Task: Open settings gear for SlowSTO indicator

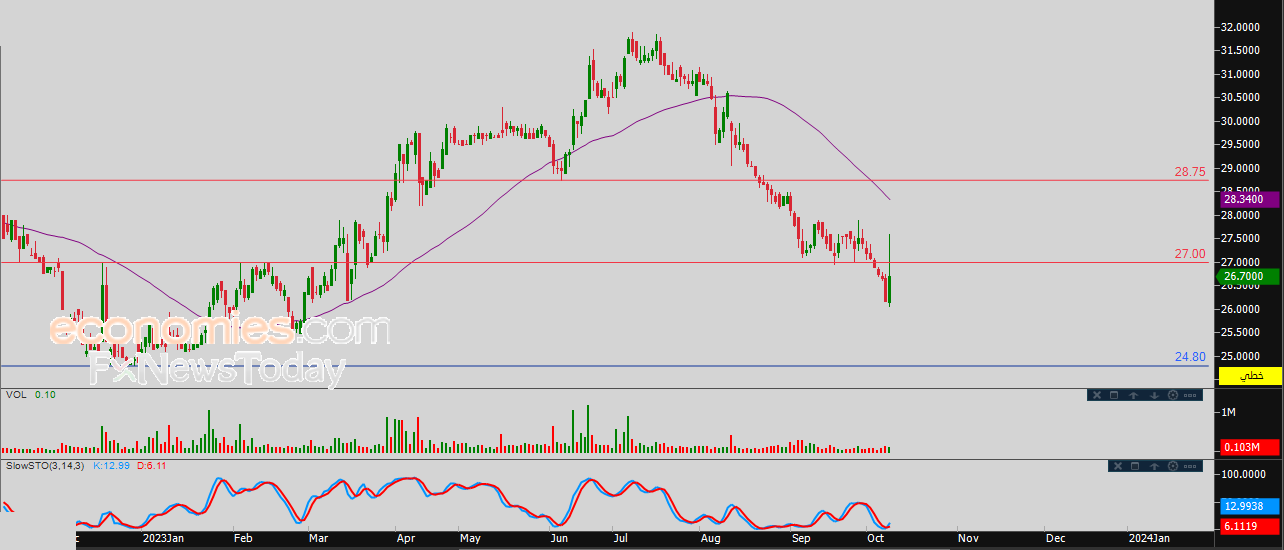Action: coord(1173,466)
